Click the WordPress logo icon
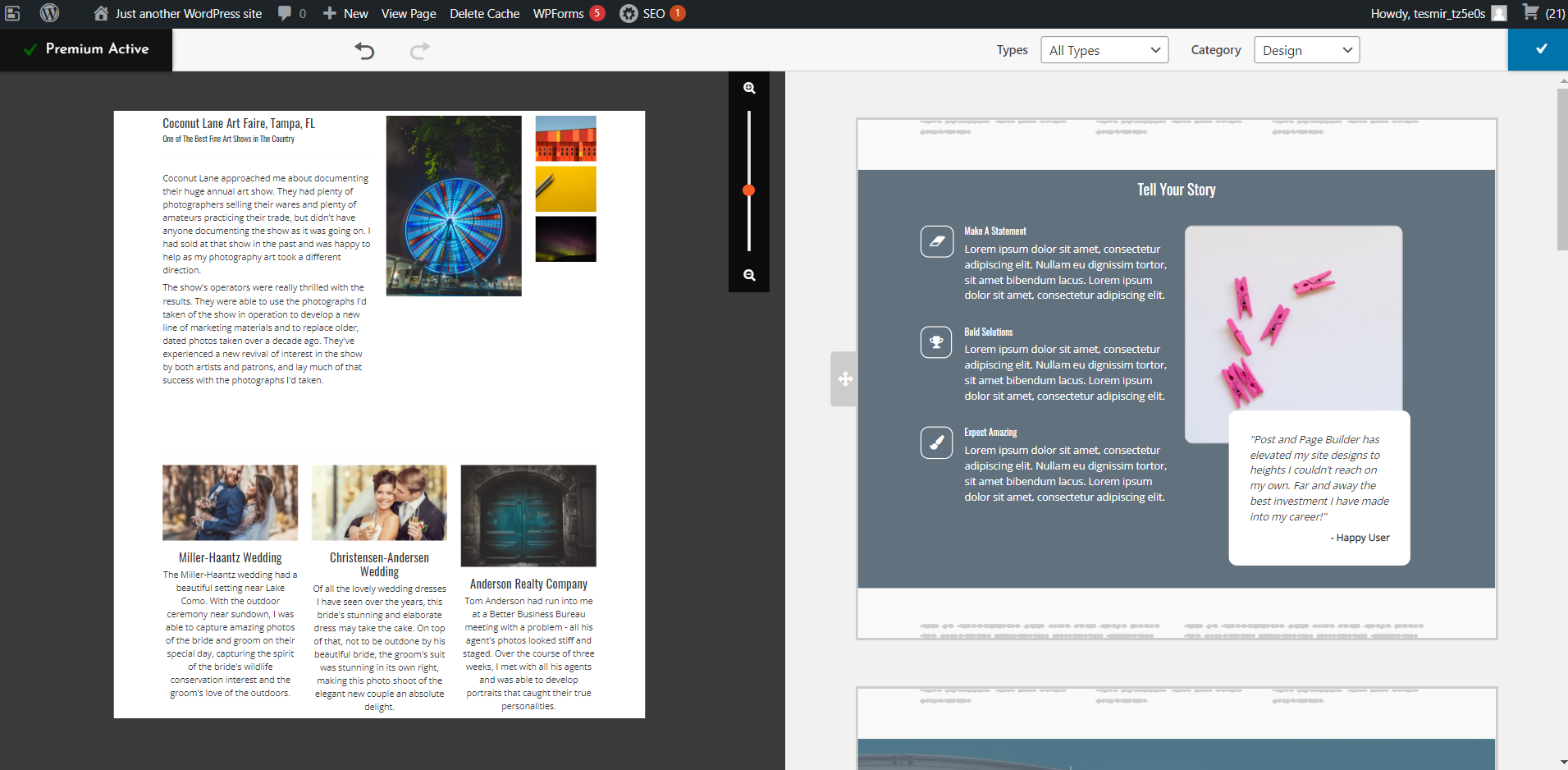The height and width of the screenshot is (770, 1568). pos(49,13)
